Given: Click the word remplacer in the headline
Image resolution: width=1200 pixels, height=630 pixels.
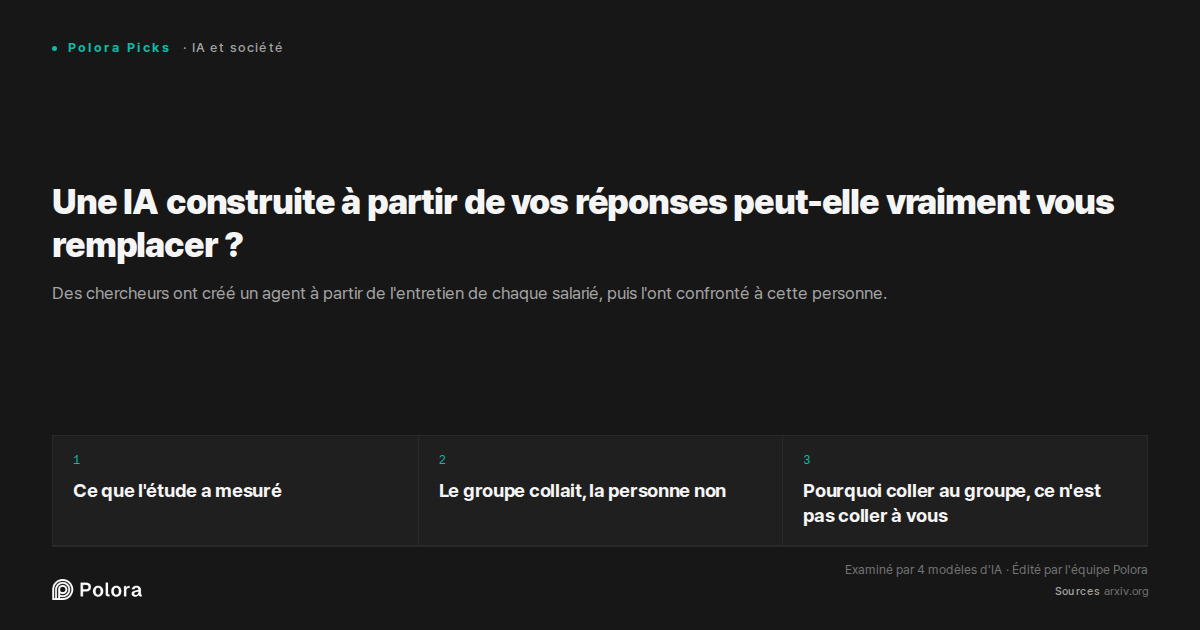Looking at the screenshot, I should (133, 246).
